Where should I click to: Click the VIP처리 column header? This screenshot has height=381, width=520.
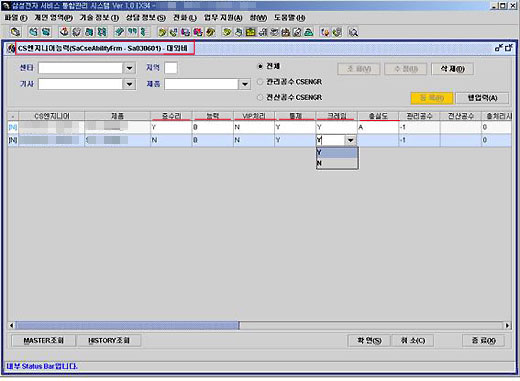[254, 116]
